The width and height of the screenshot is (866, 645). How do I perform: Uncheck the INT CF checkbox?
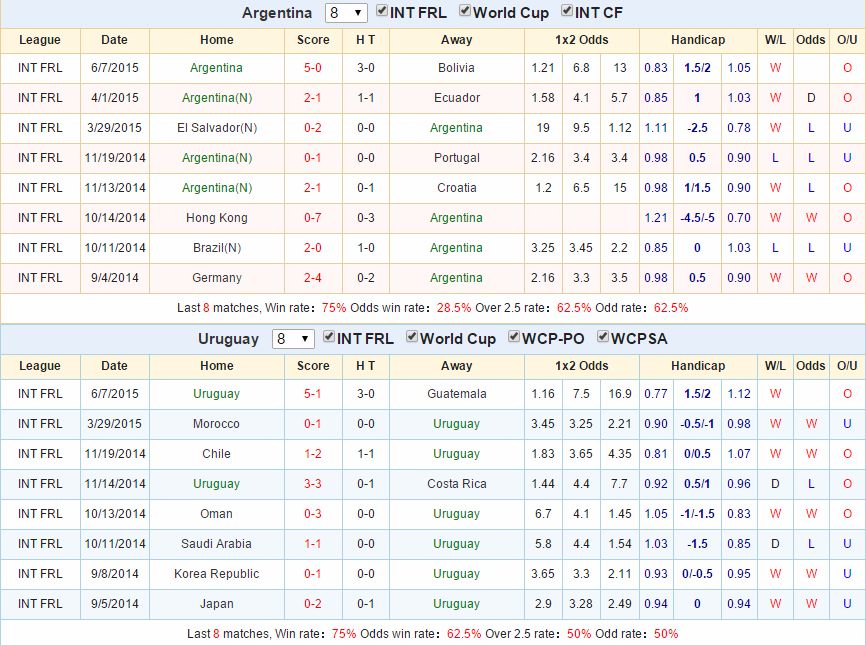point(567,11)
